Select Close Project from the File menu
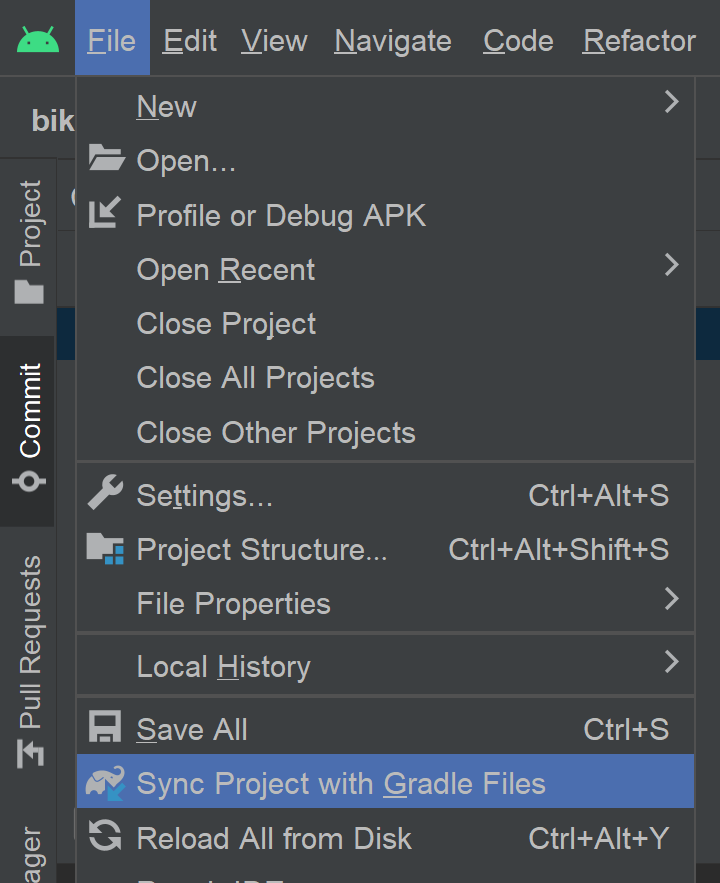This screenshot has height=883, width=720. [x=226, y=324]
